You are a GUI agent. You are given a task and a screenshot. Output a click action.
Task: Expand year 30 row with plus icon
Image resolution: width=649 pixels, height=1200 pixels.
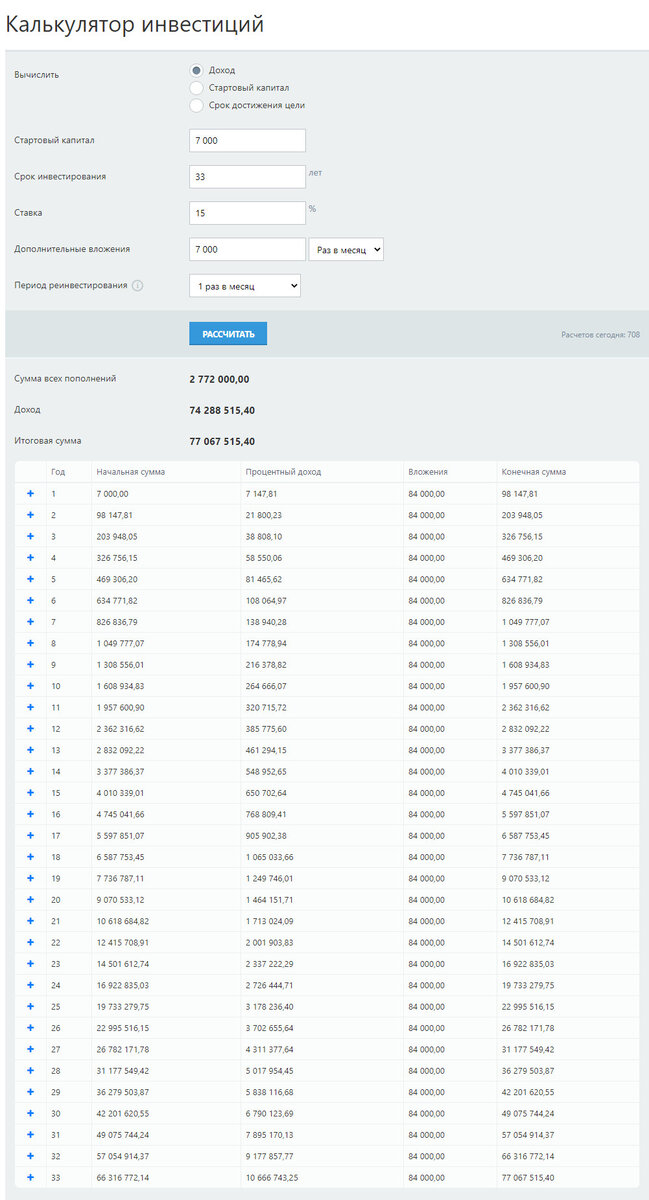(x=30, y=1114)
